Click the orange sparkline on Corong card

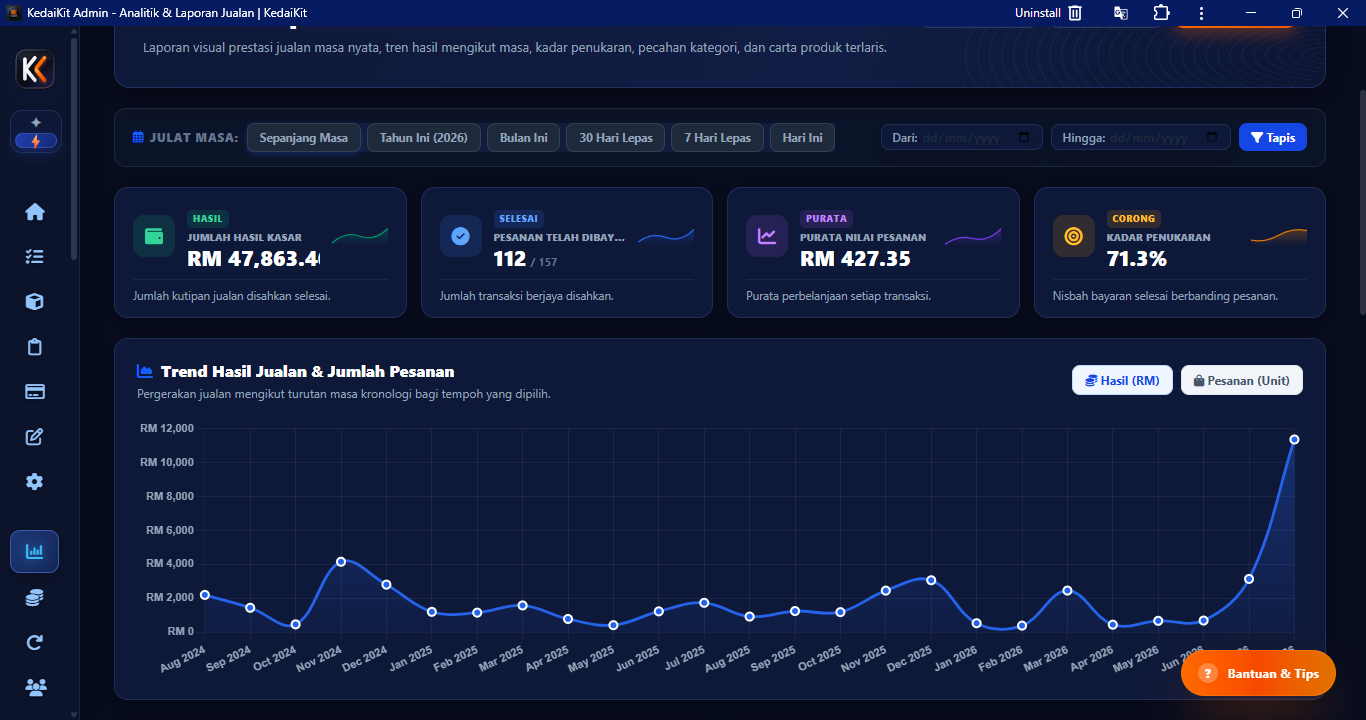tap(1279, 235)
